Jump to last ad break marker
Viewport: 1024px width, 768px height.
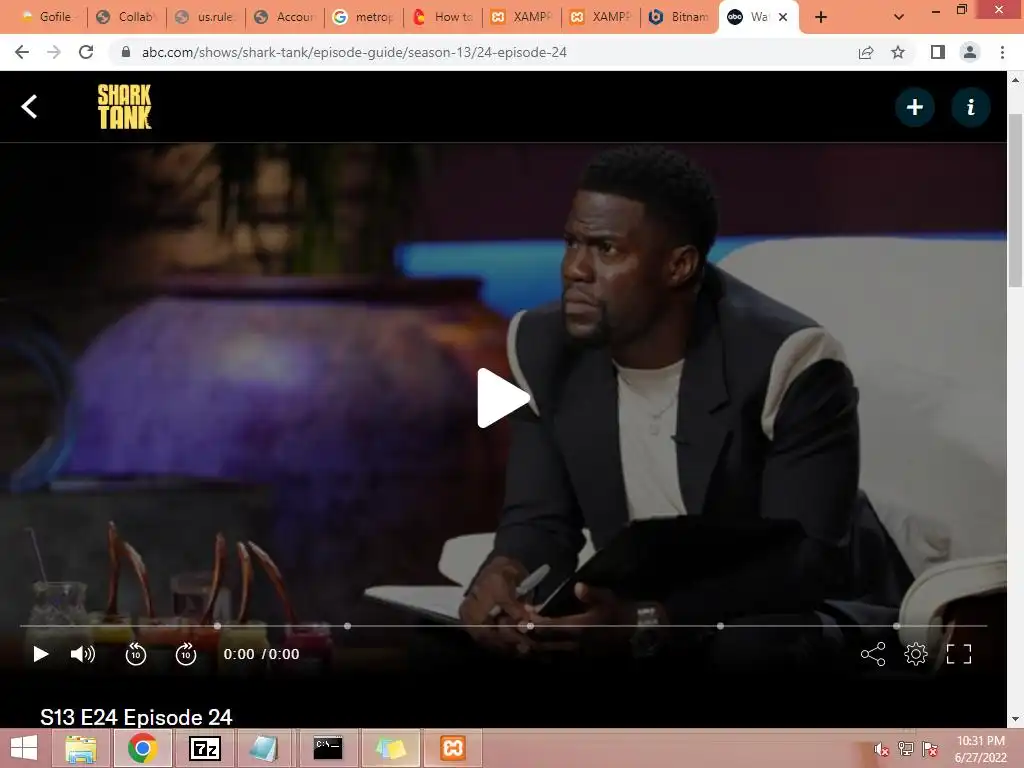(897, 626)
